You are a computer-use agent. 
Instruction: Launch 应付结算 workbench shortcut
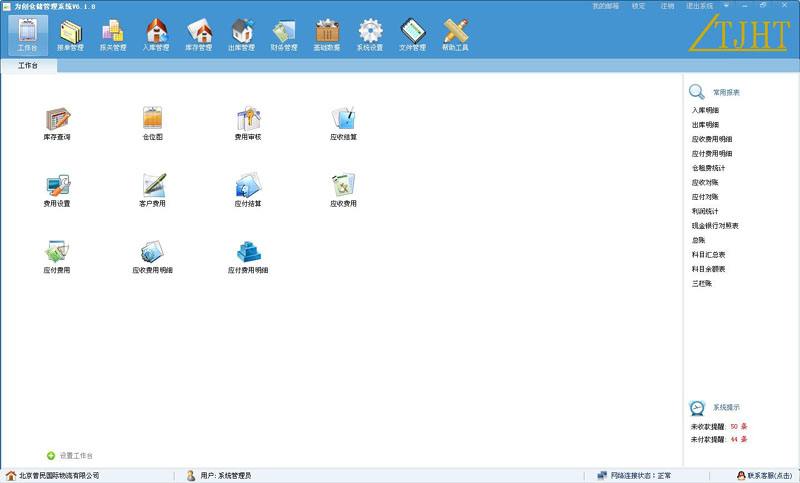[248, 190]
